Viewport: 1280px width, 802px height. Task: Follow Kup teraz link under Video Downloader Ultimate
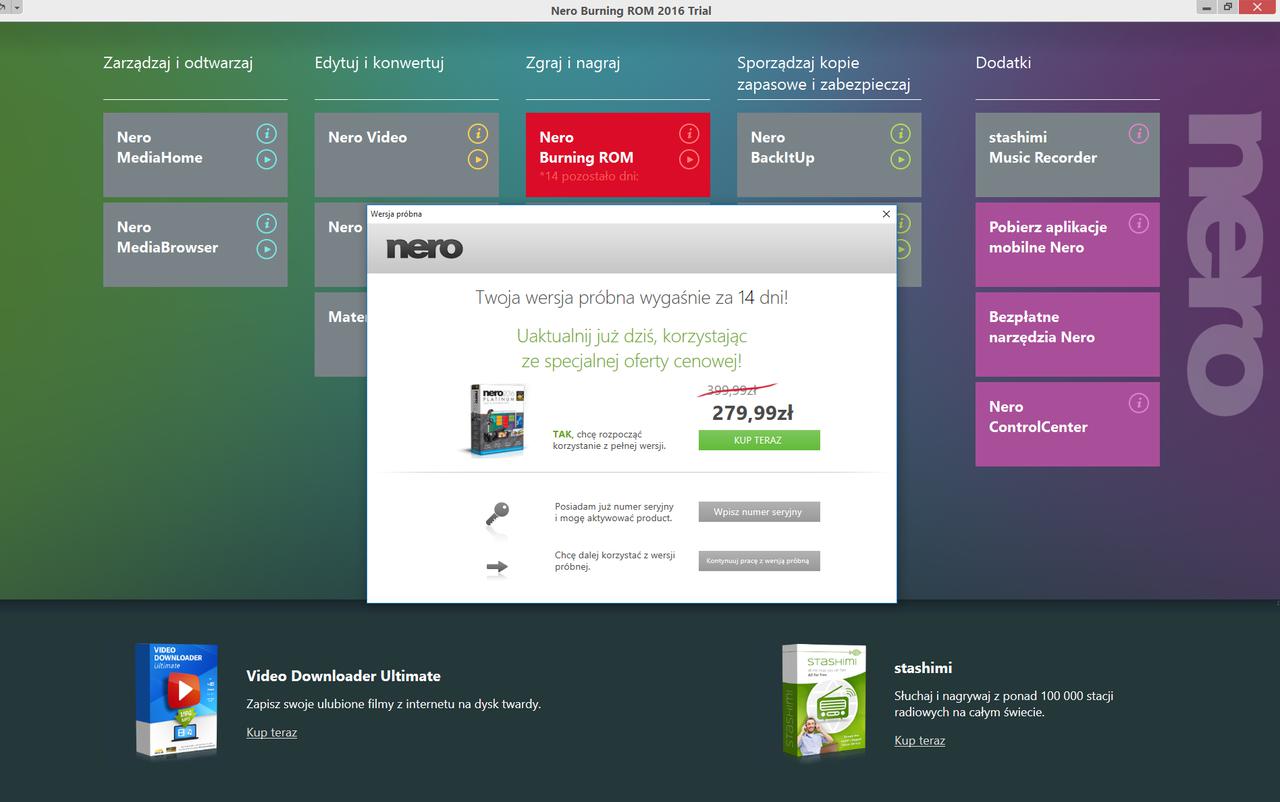click(272, 733)
